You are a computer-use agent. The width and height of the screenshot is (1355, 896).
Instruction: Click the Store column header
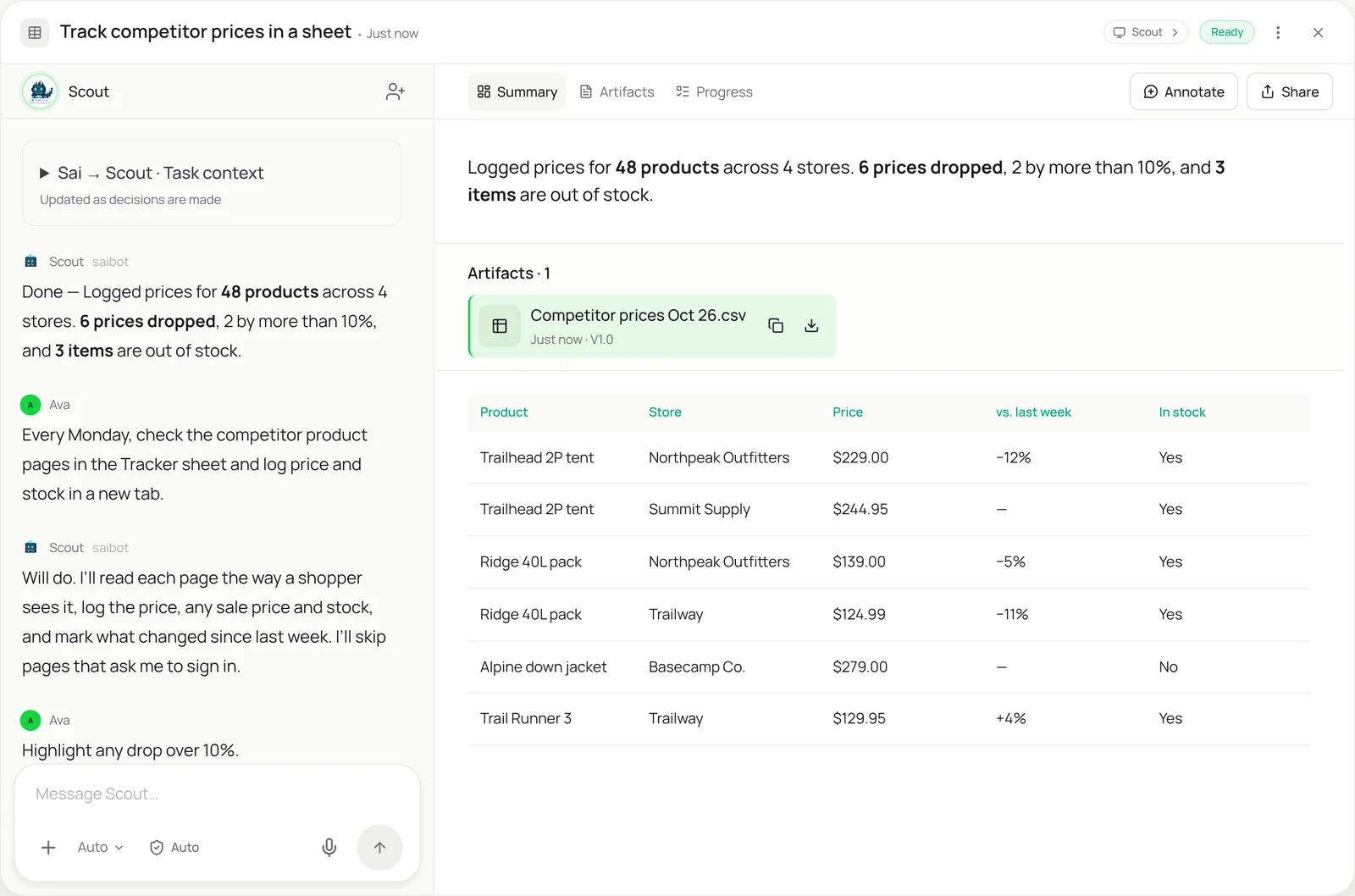[665, 412]
